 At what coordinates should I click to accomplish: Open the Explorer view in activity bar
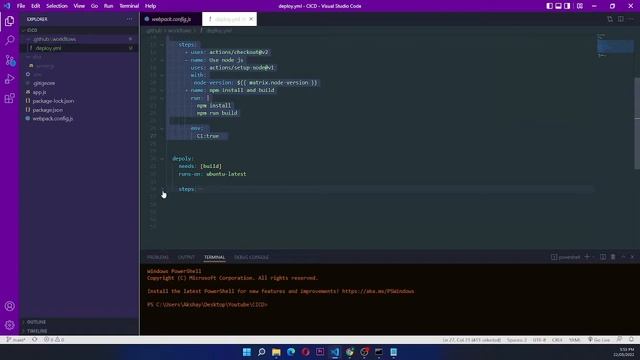point(9,21)
